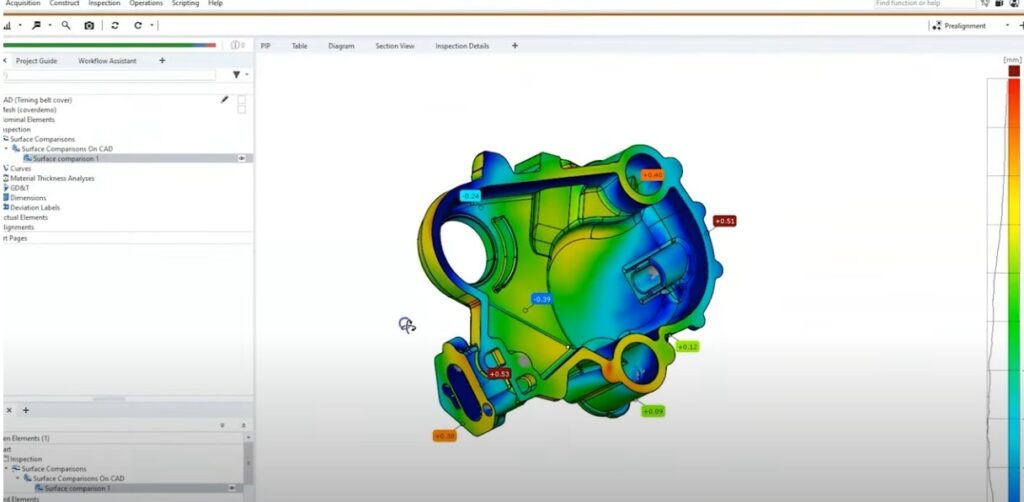The height and width of the screenshot is (502, 1024).
Task: Click the deviation color legend bar
Action: (x=1014, y=290)
